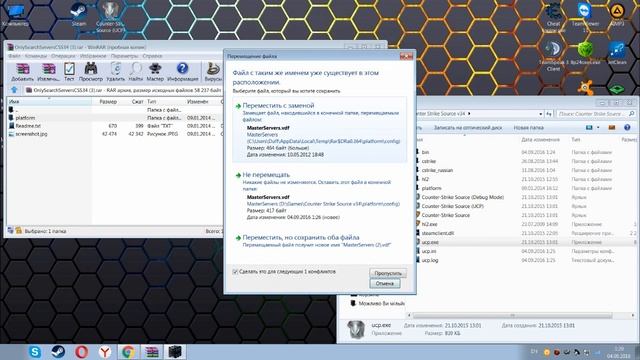The width and height of the screenshot is (640, 360).
Task: Click the Размер column header in WinRAR
Action: pos(108,102)
